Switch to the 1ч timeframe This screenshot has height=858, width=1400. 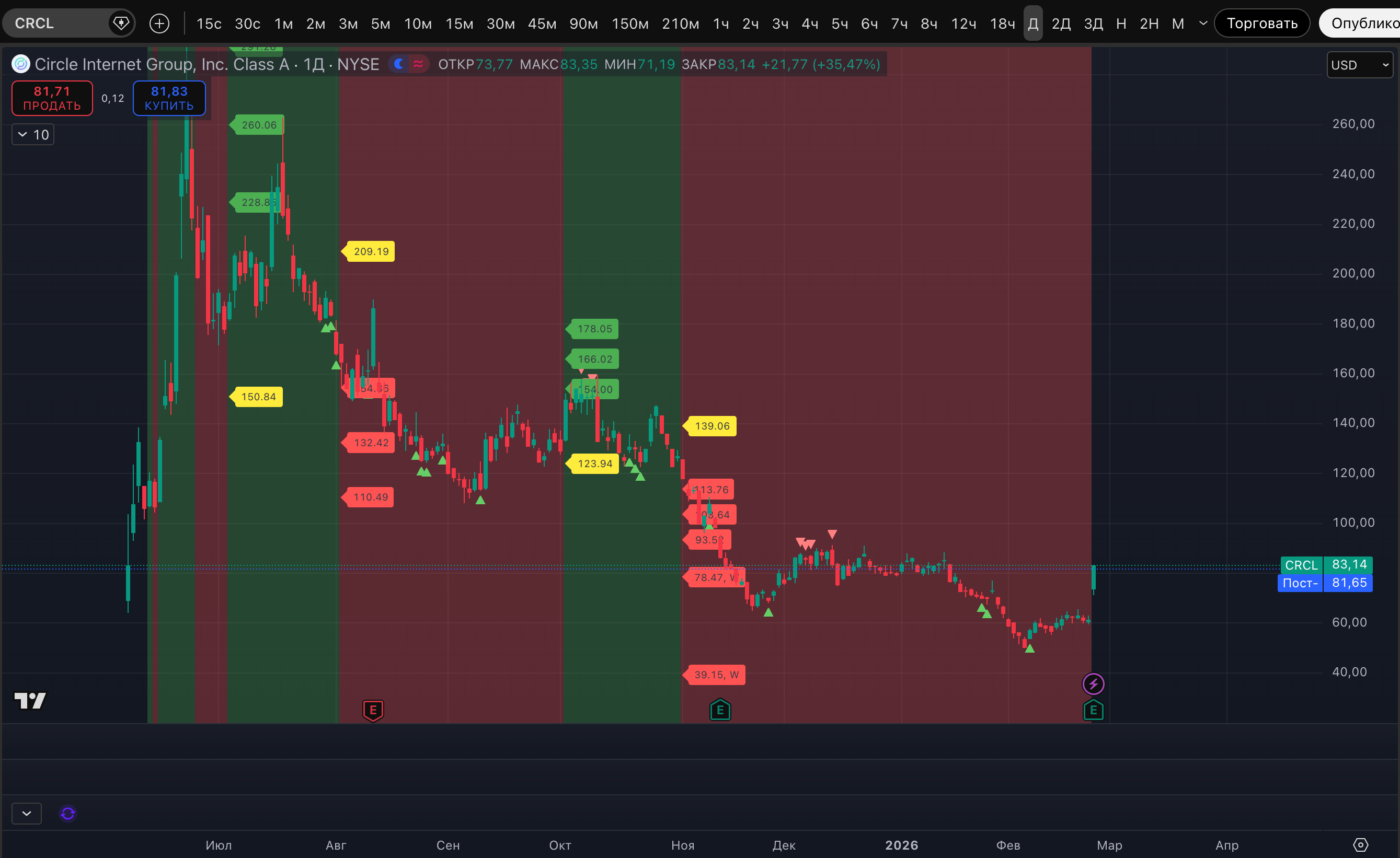click(720, 24)
